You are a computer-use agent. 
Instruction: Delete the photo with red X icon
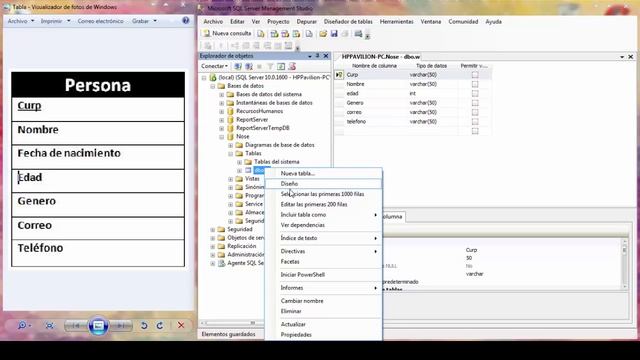pos(181,325)
